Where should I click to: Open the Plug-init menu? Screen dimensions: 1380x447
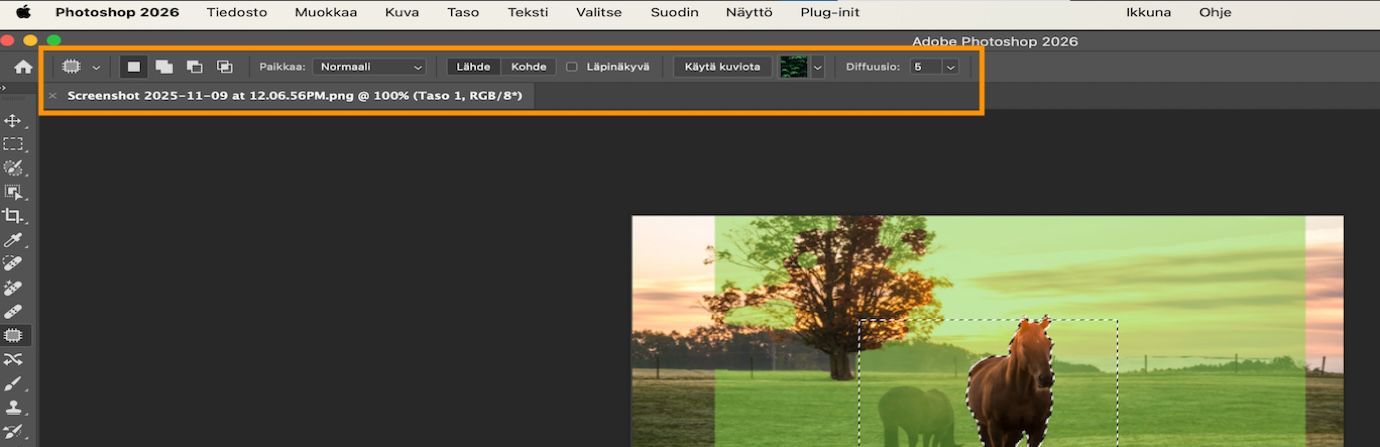pyautogui.click(x=830, y=12)
